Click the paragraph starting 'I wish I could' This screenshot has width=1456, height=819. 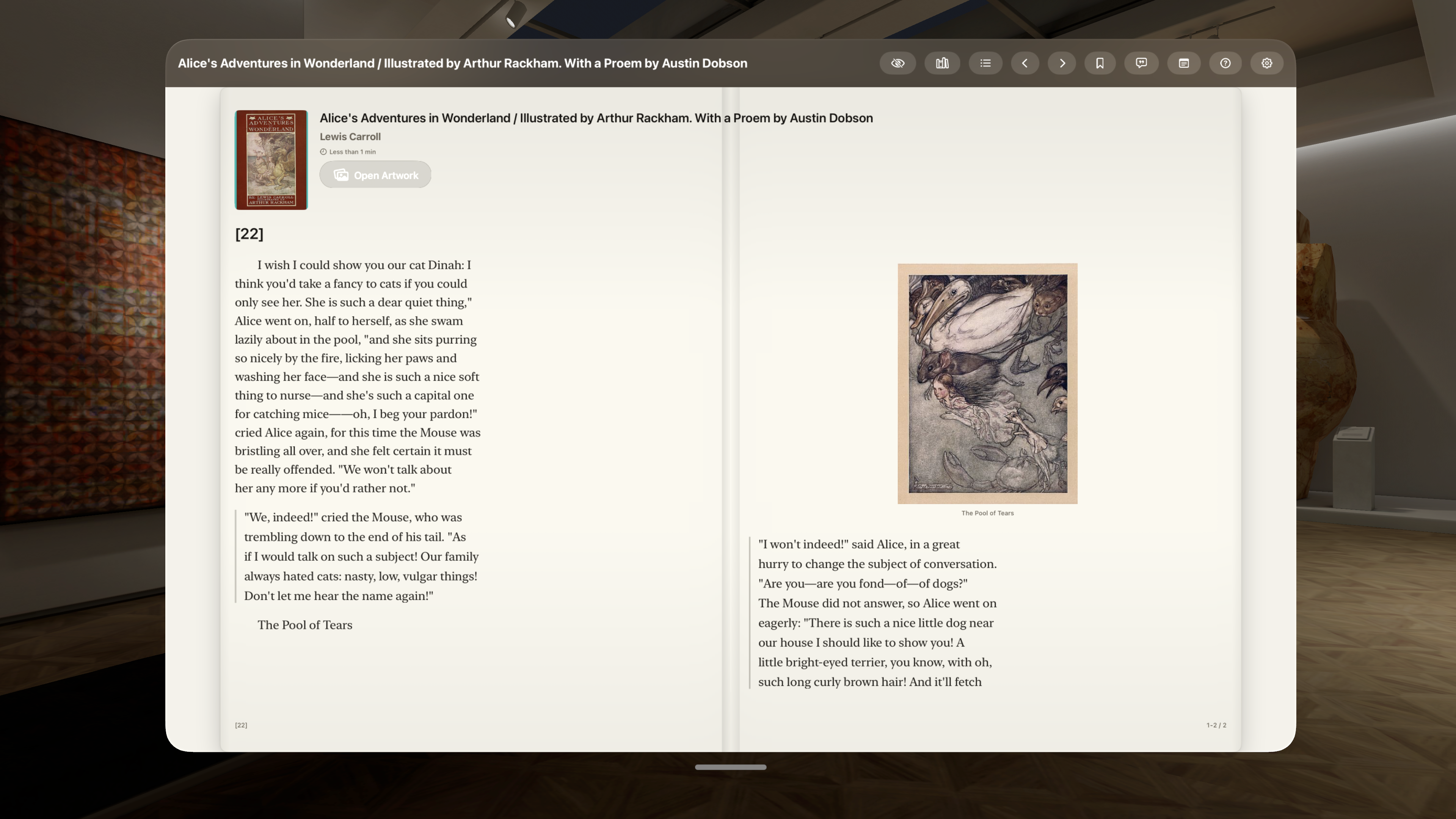[358, 377]
